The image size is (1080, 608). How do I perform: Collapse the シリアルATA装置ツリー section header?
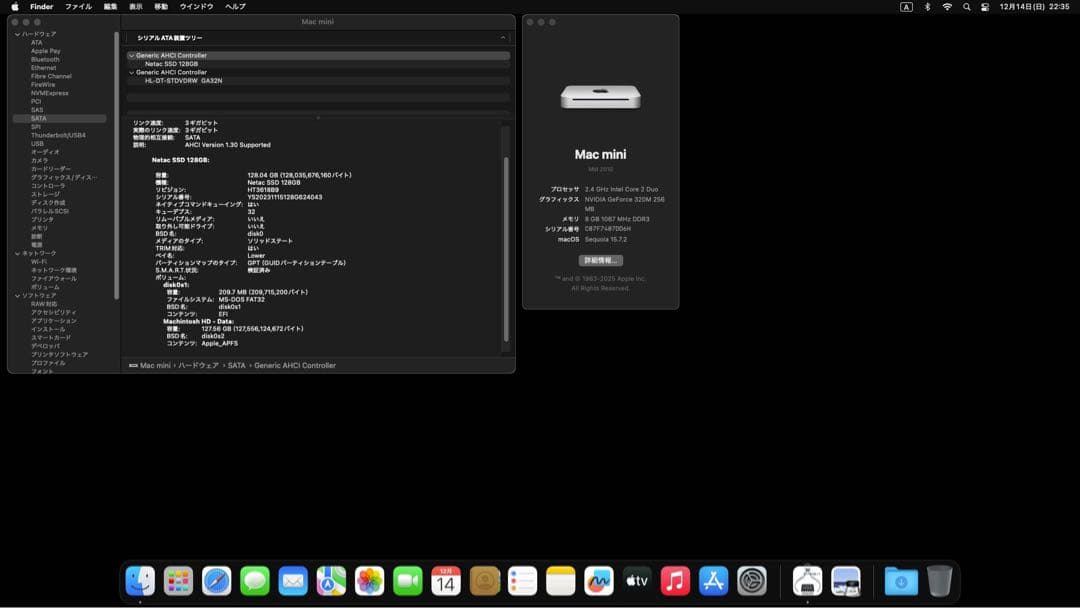tap(502, 38)
